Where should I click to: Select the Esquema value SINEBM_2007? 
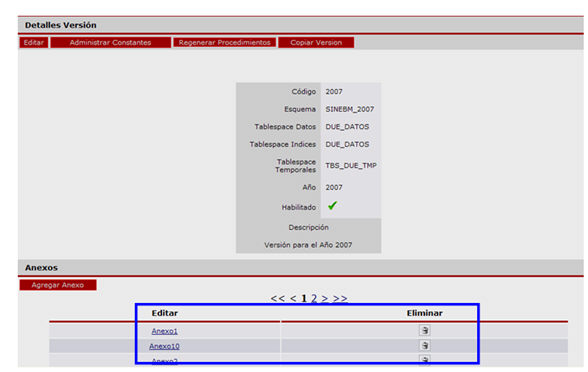(x=350, y=109)
